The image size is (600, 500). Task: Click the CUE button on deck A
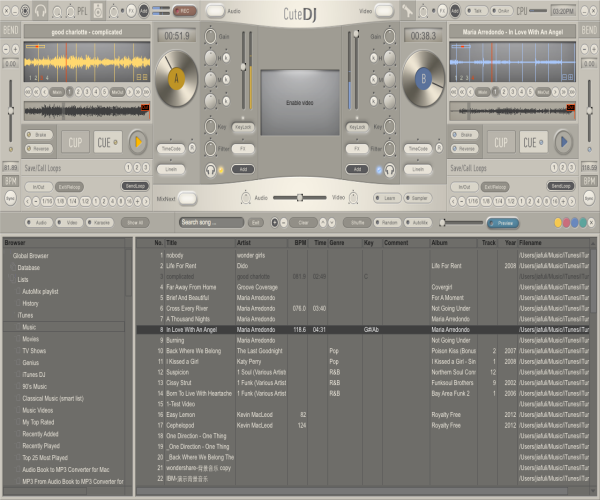tap(106, 141)
